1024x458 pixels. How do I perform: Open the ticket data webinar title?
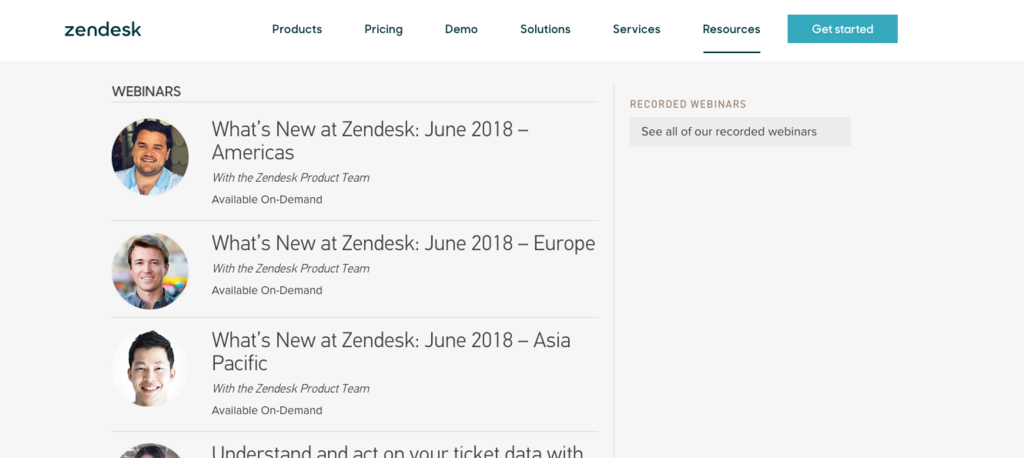click(397, 450)
